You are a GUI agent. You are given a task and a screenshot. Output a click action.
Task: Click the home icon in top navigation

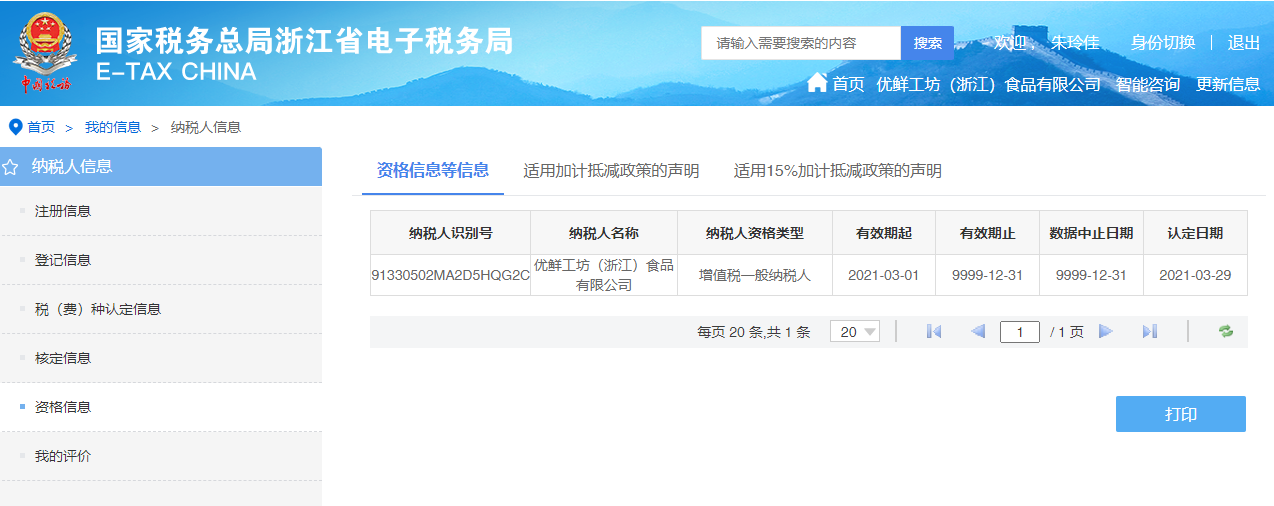(817, 83)
